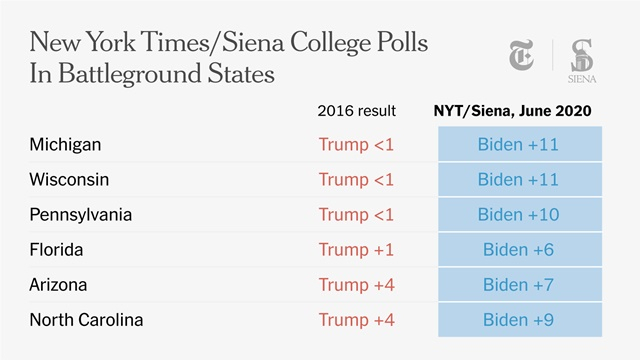Select the Arizona row label

point(58,285)
